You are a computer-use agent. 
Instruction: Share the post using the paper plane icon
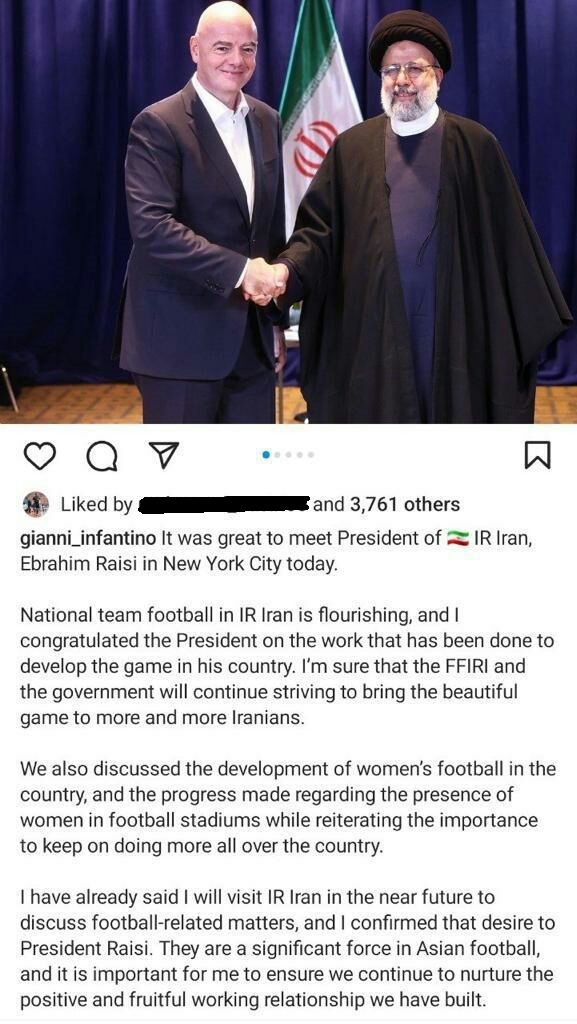click(164, 455)
